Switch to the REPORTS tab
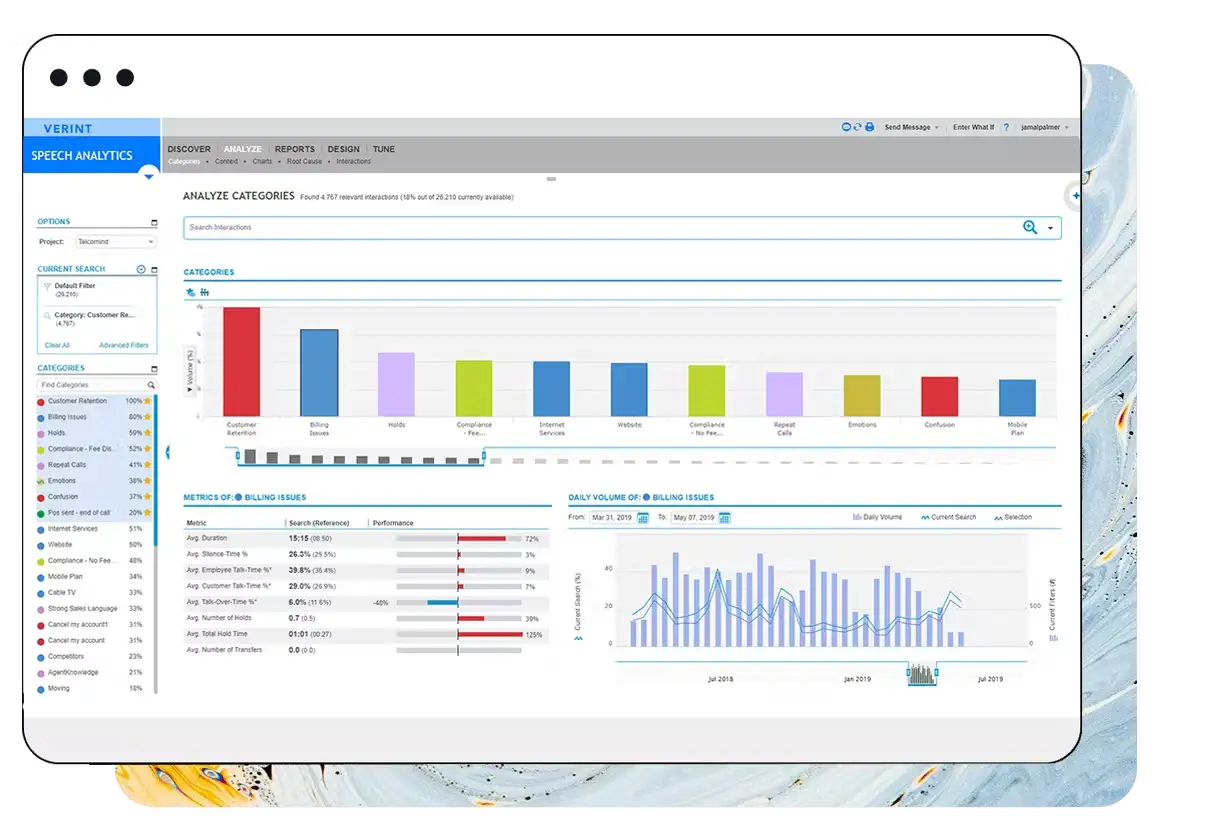The width and height of the screenshot is (1210, 832). pos(294,148)
